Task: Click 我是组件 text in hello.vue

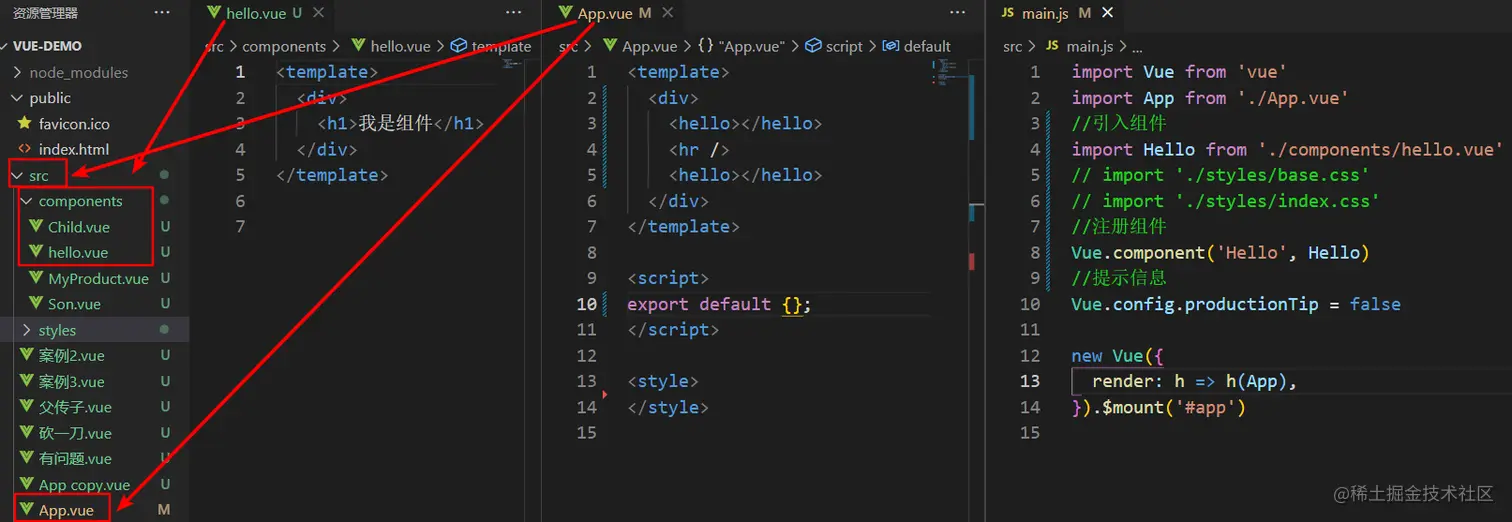Action: tap(395, 124)
